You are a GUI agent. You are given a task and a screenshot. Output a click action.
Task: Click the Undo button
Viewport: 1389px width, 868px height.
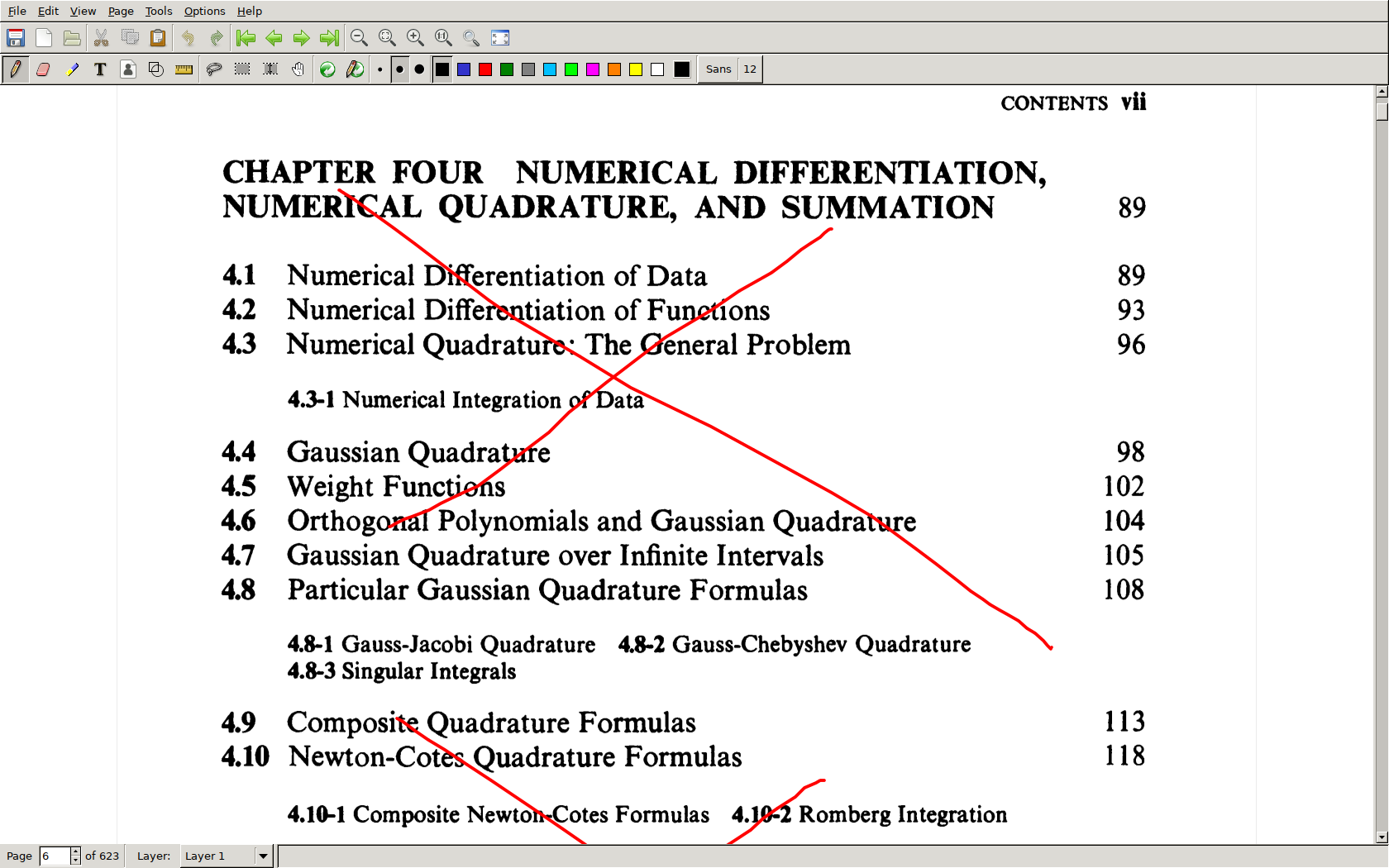(189, 38)
